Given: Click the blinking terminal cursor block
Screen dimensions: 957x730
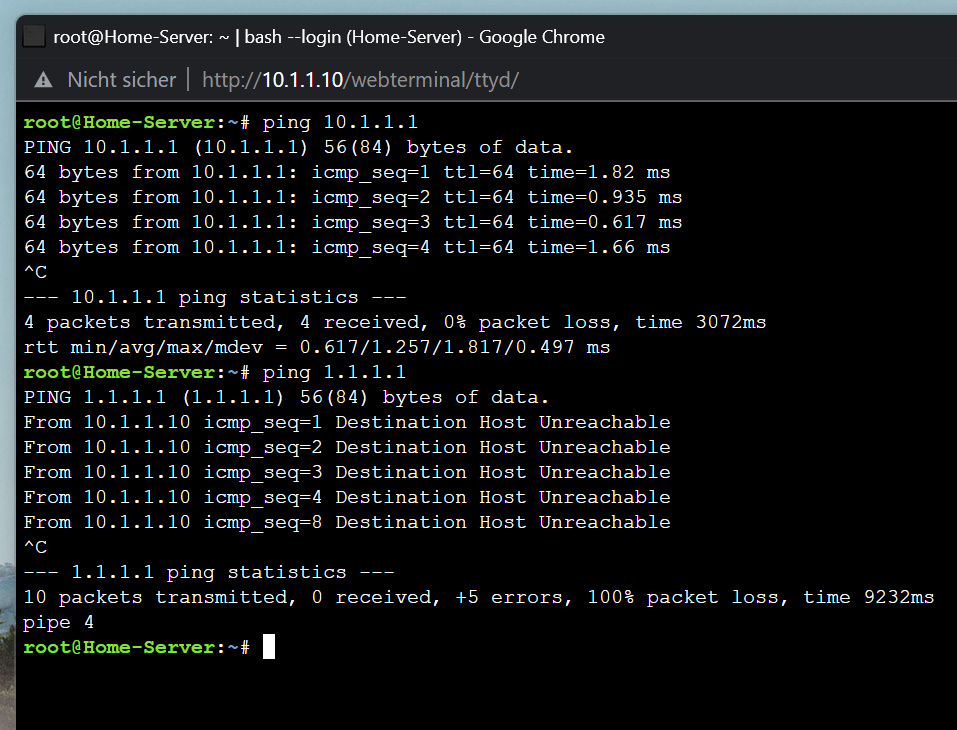Looking at the screenshot, I should (x=269, y=647).
